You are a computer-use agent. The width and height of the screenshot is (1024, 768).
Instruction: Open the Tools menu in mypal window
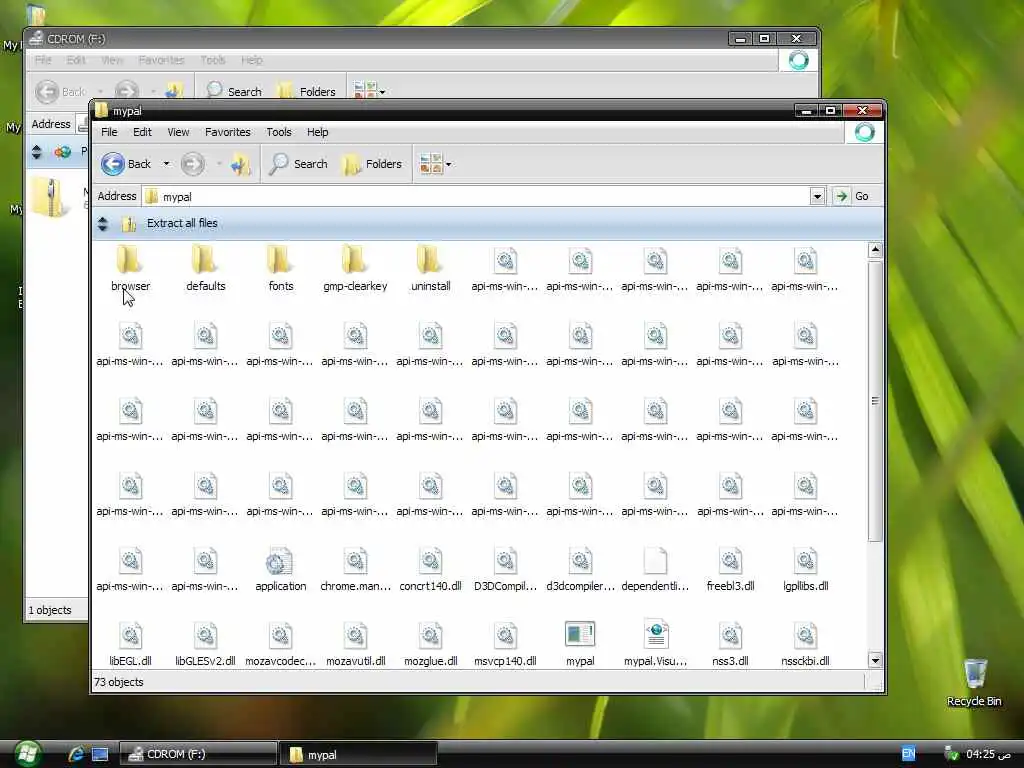click(279, 132)
